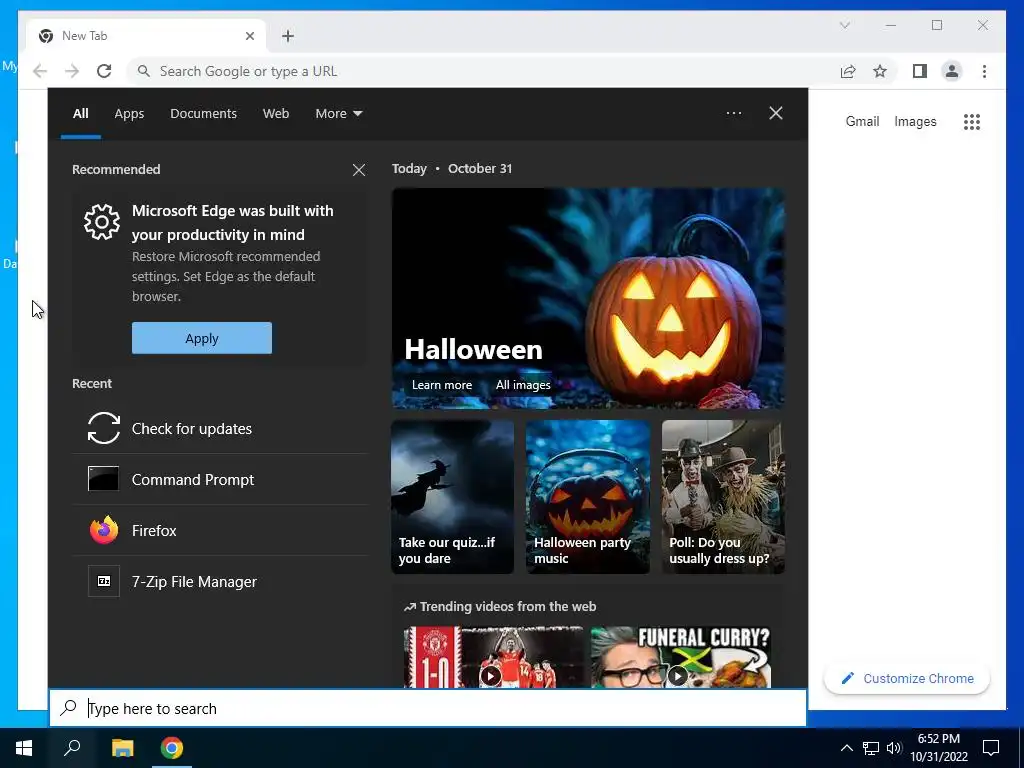Open the dress up poll tile
The image size is (1024, 768).
tap(723, 497)
